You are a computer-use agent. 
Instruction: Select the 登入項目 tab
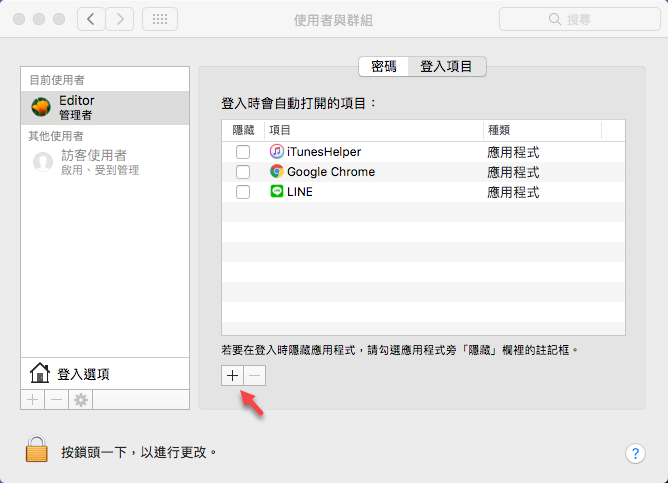(x=446, y=67)
